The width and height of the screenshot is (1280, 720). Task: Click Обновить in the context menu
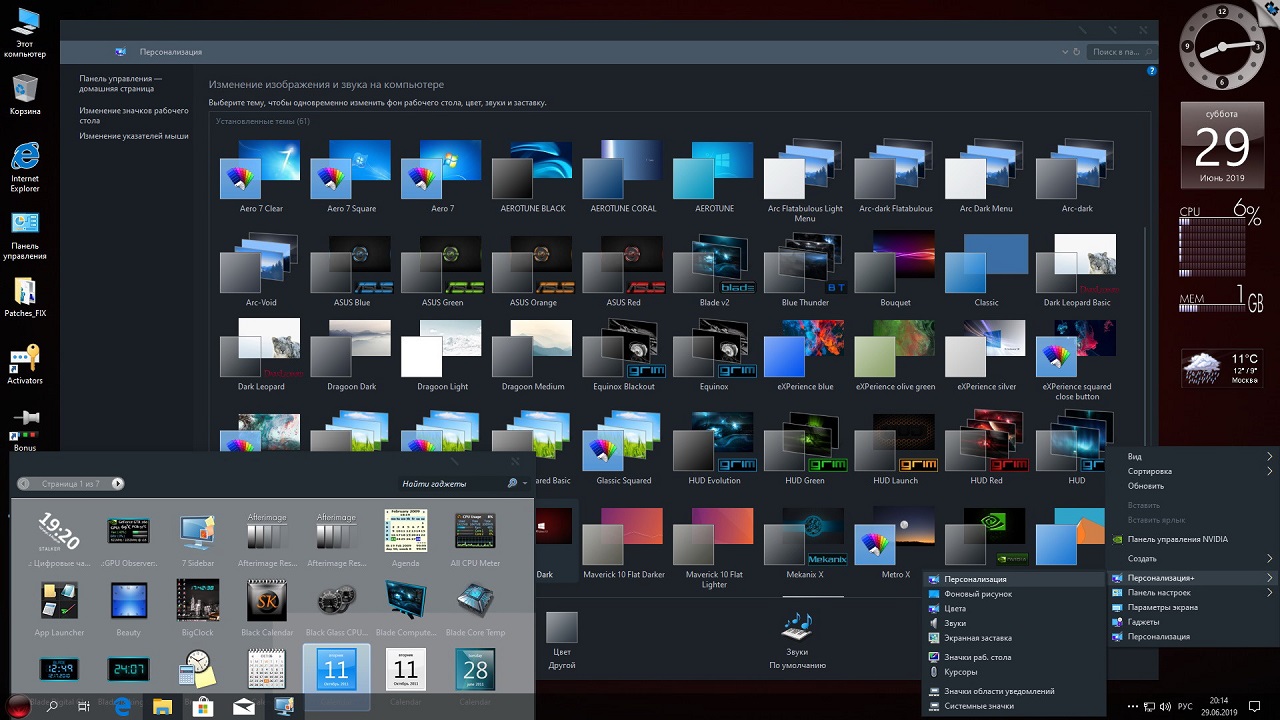pos(1146,486)
